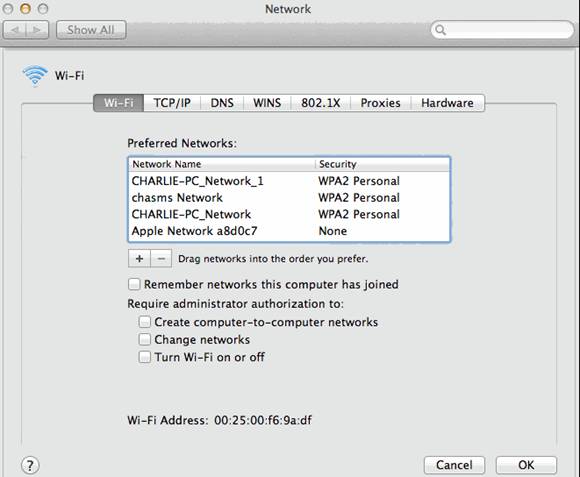Select chasms Network in preferred list
Screen dimensions: 580x477
pyautogui.click(x=289, y=197)
